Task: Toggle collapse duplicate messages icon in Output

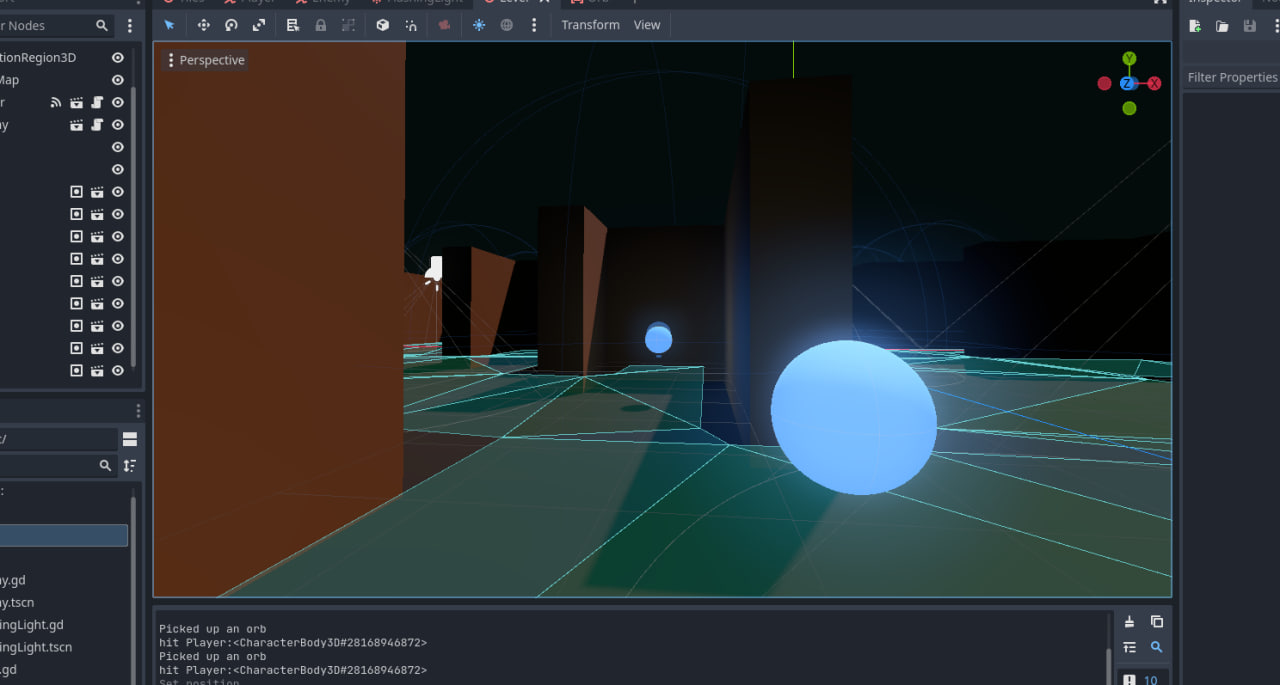Action: 1129,647
